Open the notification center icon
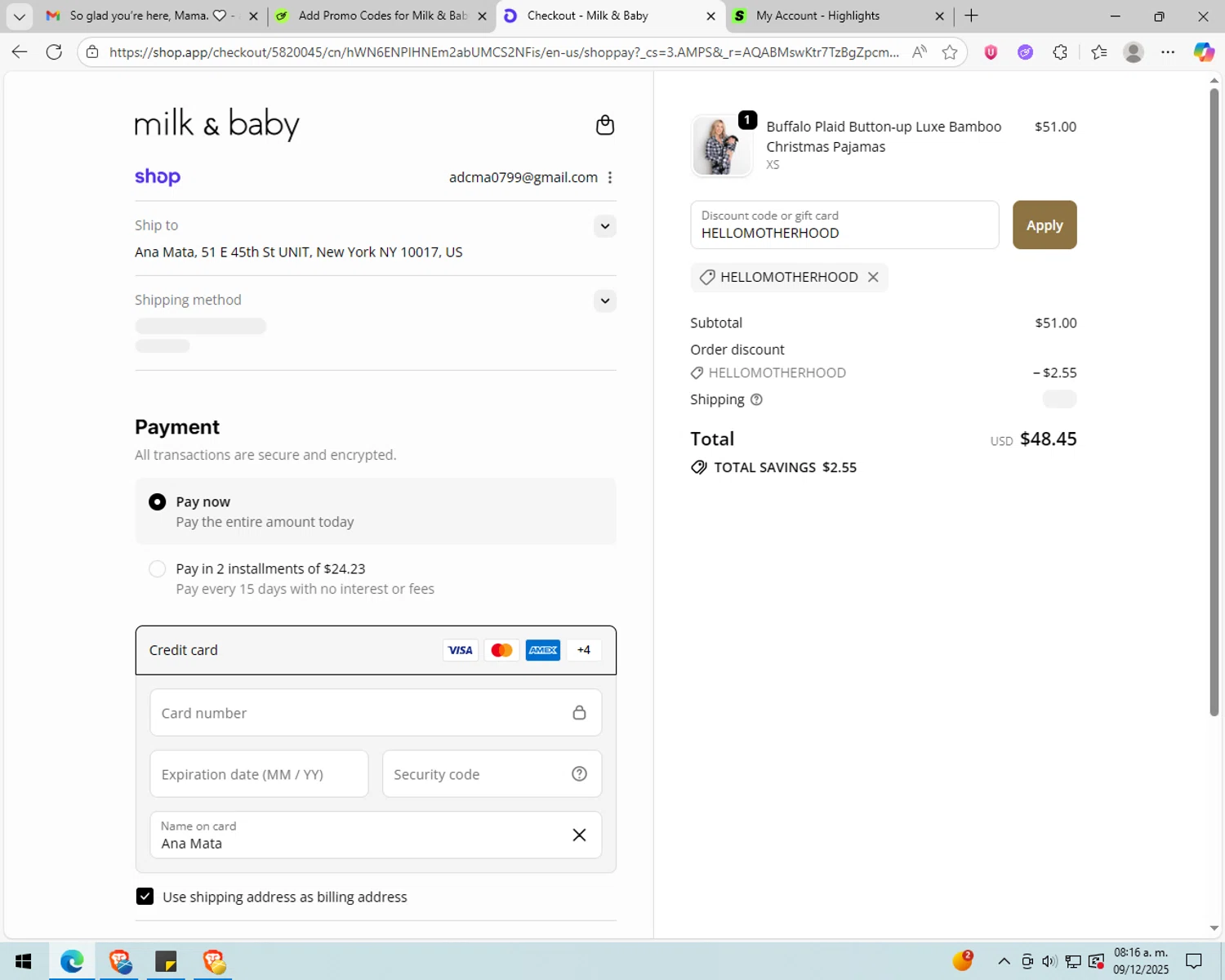The image size is (1225, 980). point(1194,961)
